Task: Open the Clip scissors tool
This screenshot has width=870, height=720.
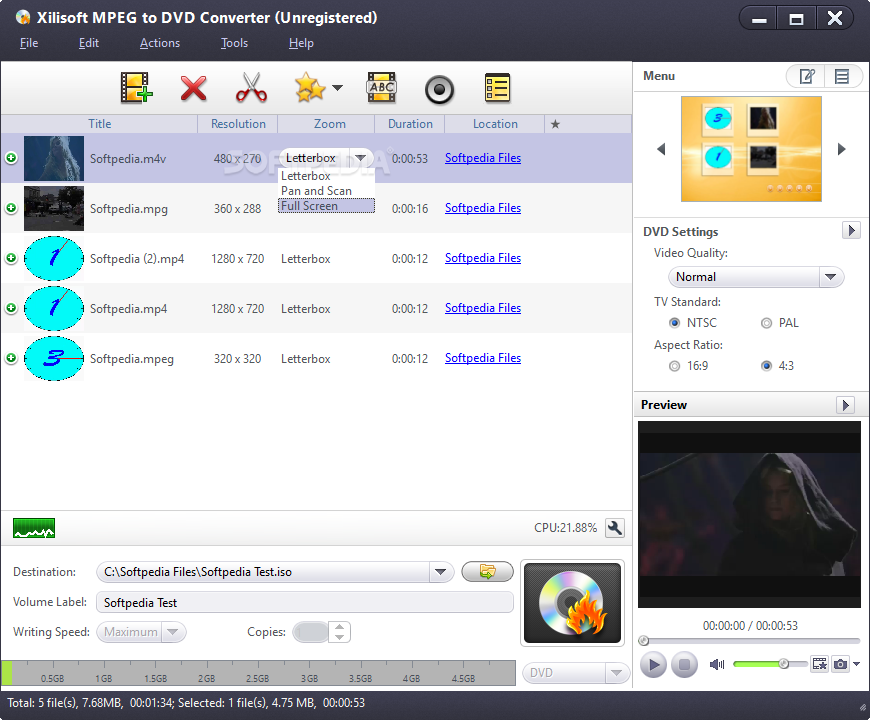Action: click(251, 88)
